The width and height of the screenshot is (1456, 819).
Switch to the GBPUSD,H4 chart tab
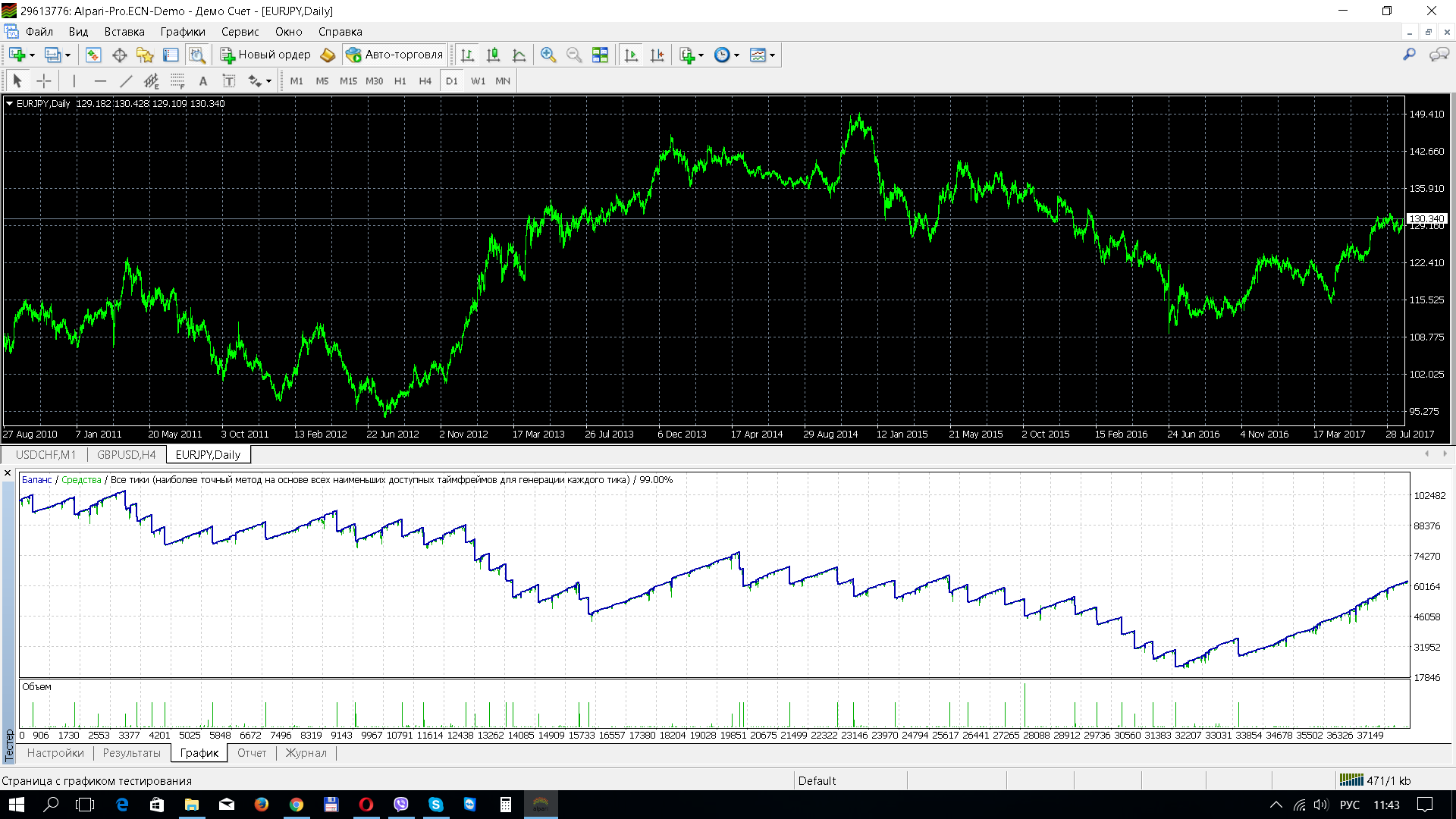tap(126, 454)
